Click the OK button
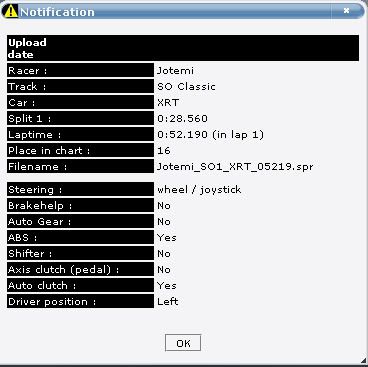Image resolution: width=368 pixels, height=367 pixels. click(183, 343)
